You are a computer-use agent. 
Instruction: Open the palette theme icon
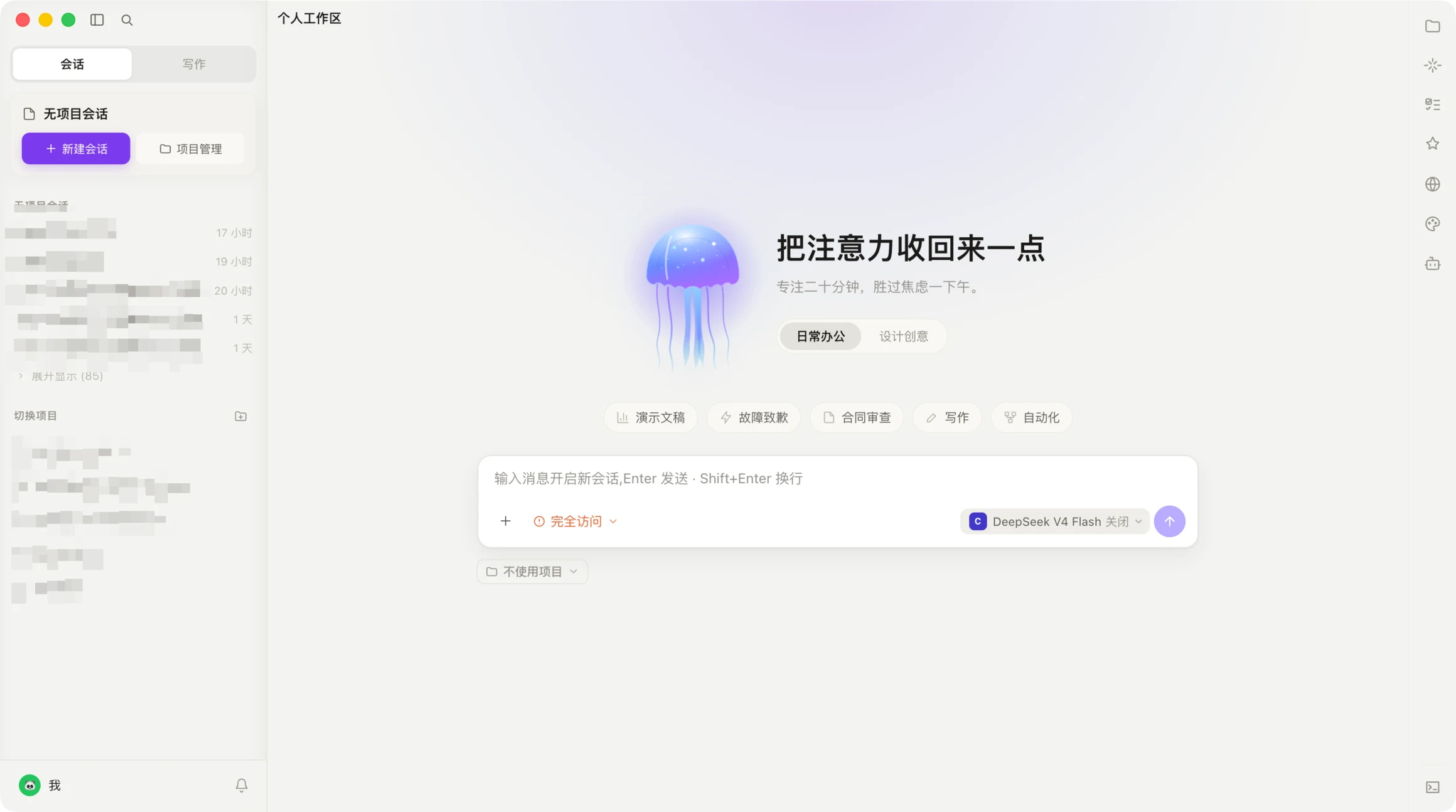(x=1432, y=223)
